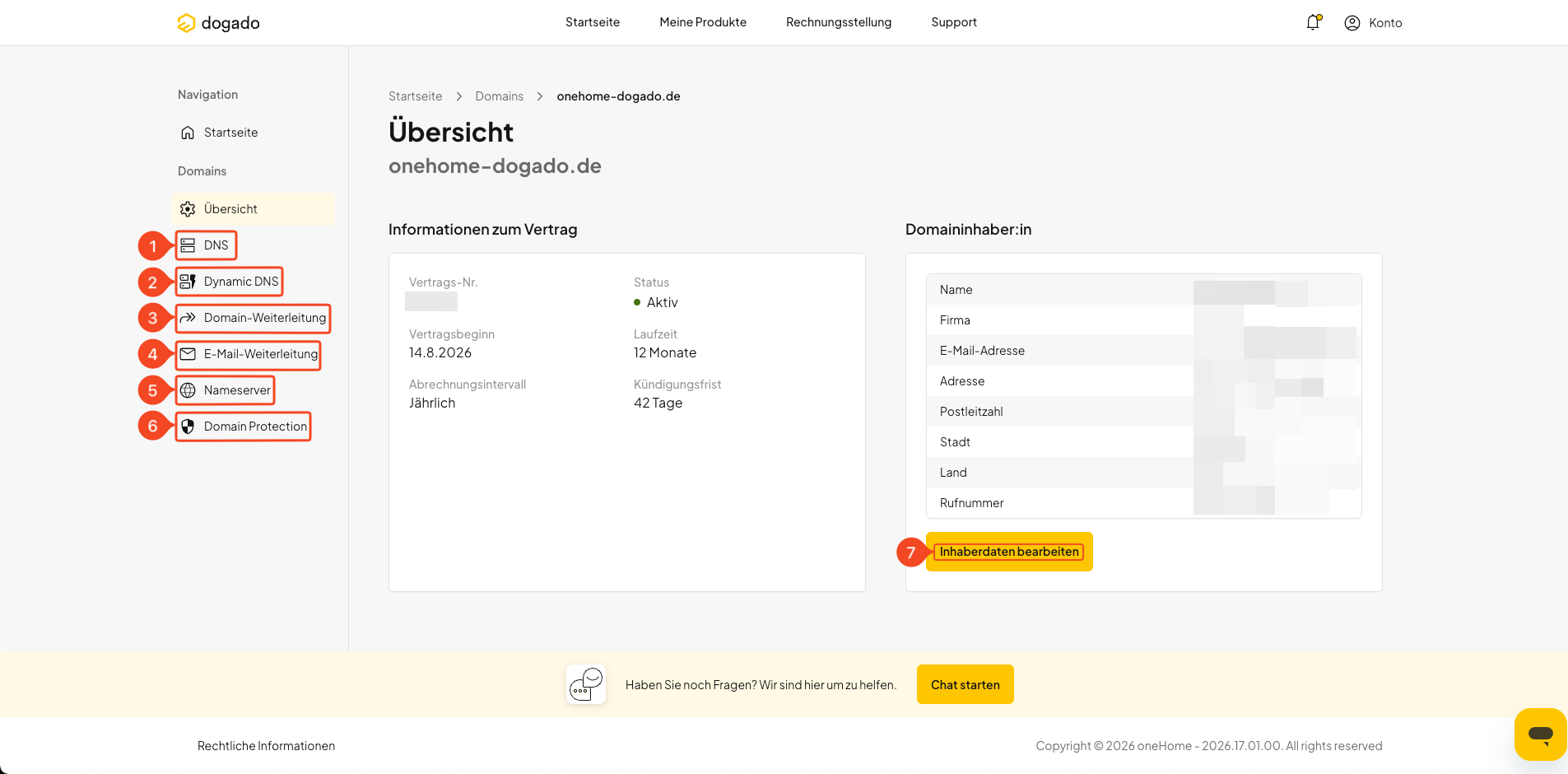This screenshot has height=774, width=1568.
Task: Click the Firma row label
Action: 955,320
